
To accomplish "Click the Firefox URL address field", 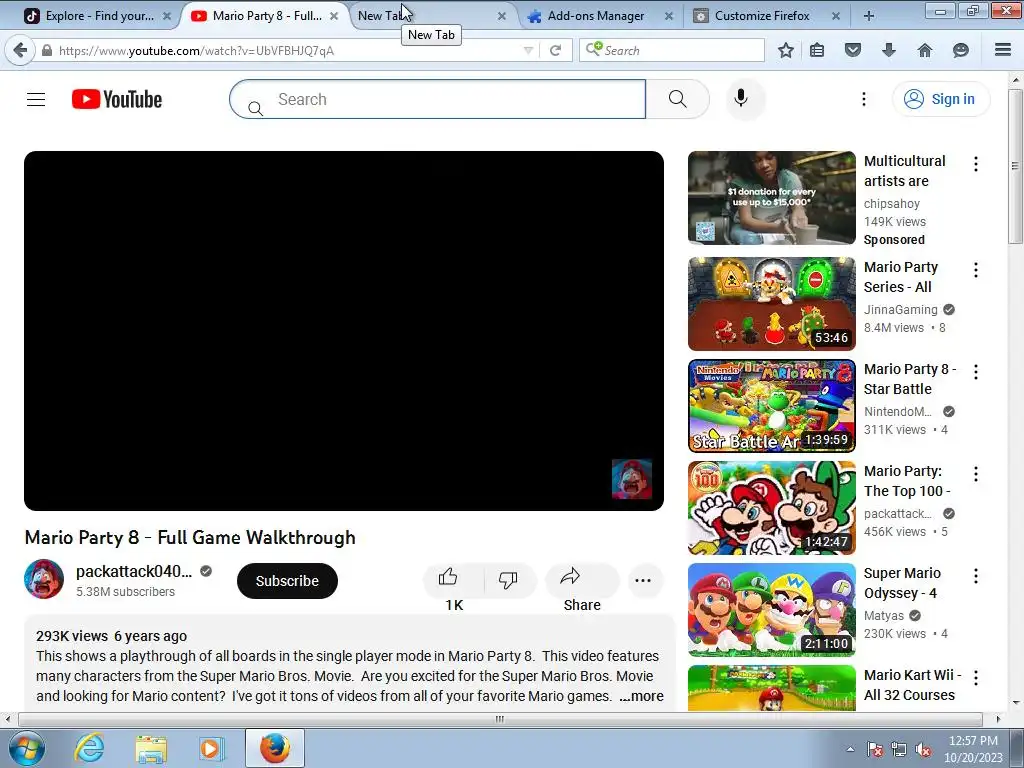I will click(287, 50).
